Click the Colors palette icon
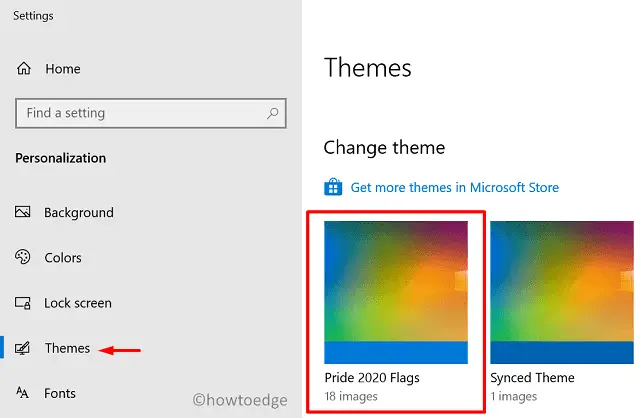640x418 pixels. [x=25, y=258]
